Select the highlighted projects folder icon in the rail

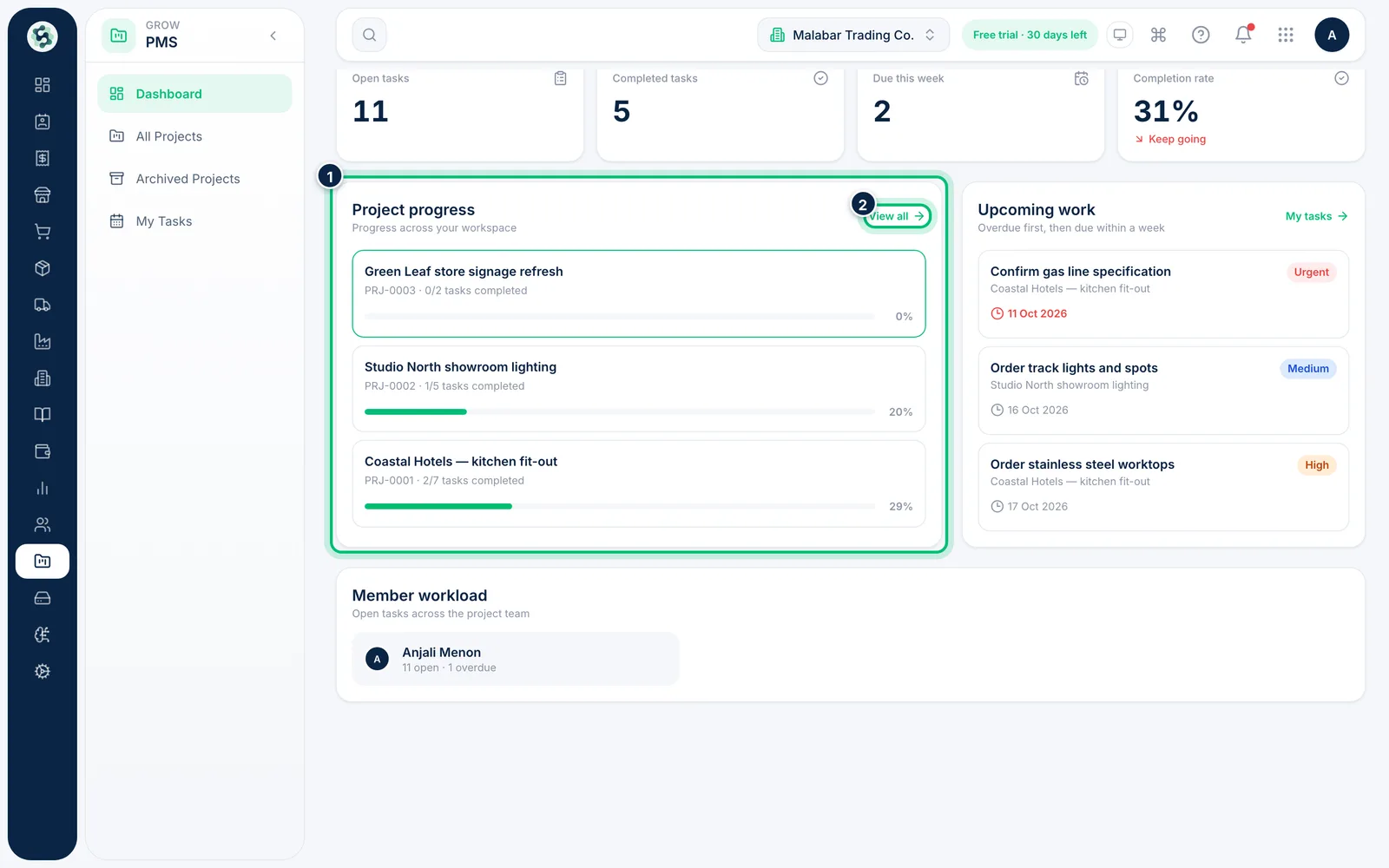pyautogui.click(x=42, y=562)
